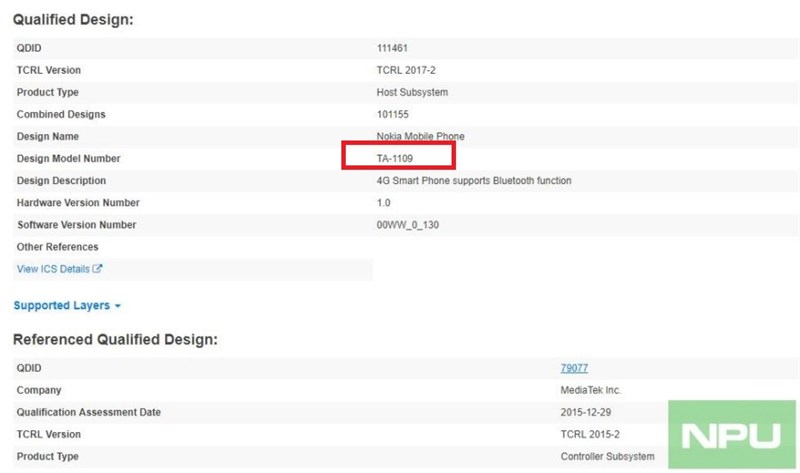The image size is (800, 473).
Task: Click the Qualified Design heading
Action: (x=75, y=20)
